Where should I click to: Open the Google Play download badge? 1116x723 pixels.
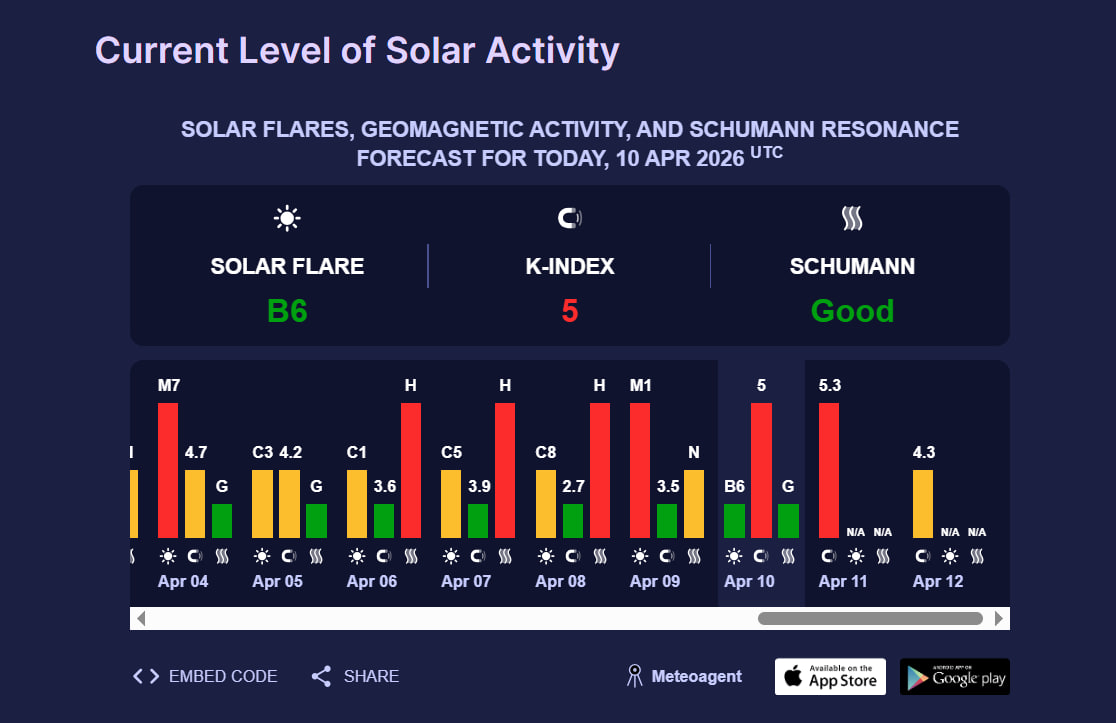click(954, 677)
